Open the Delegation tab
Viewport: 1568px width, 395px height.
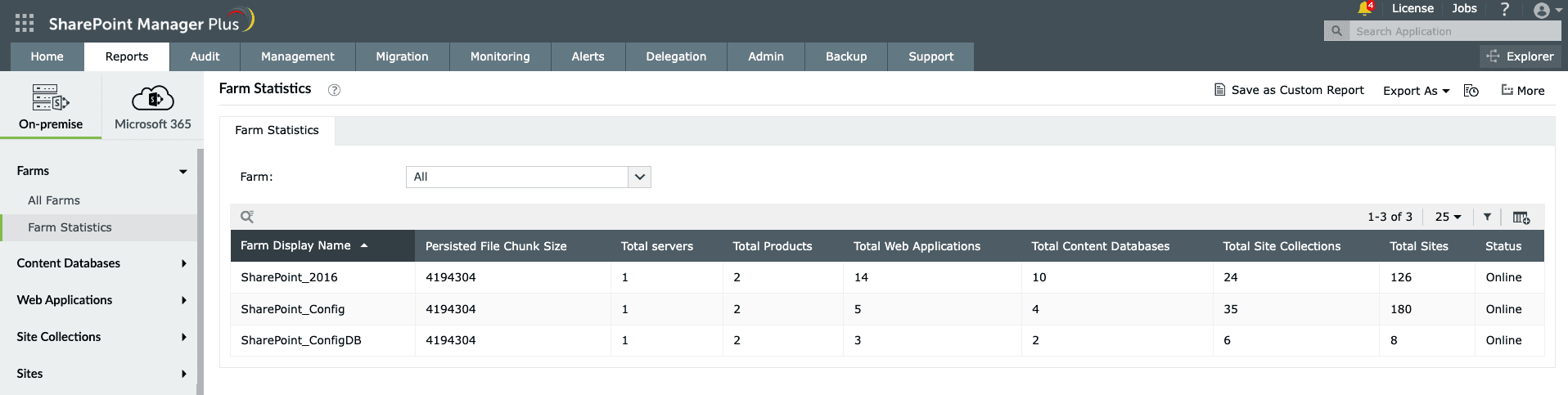point(676,56)
